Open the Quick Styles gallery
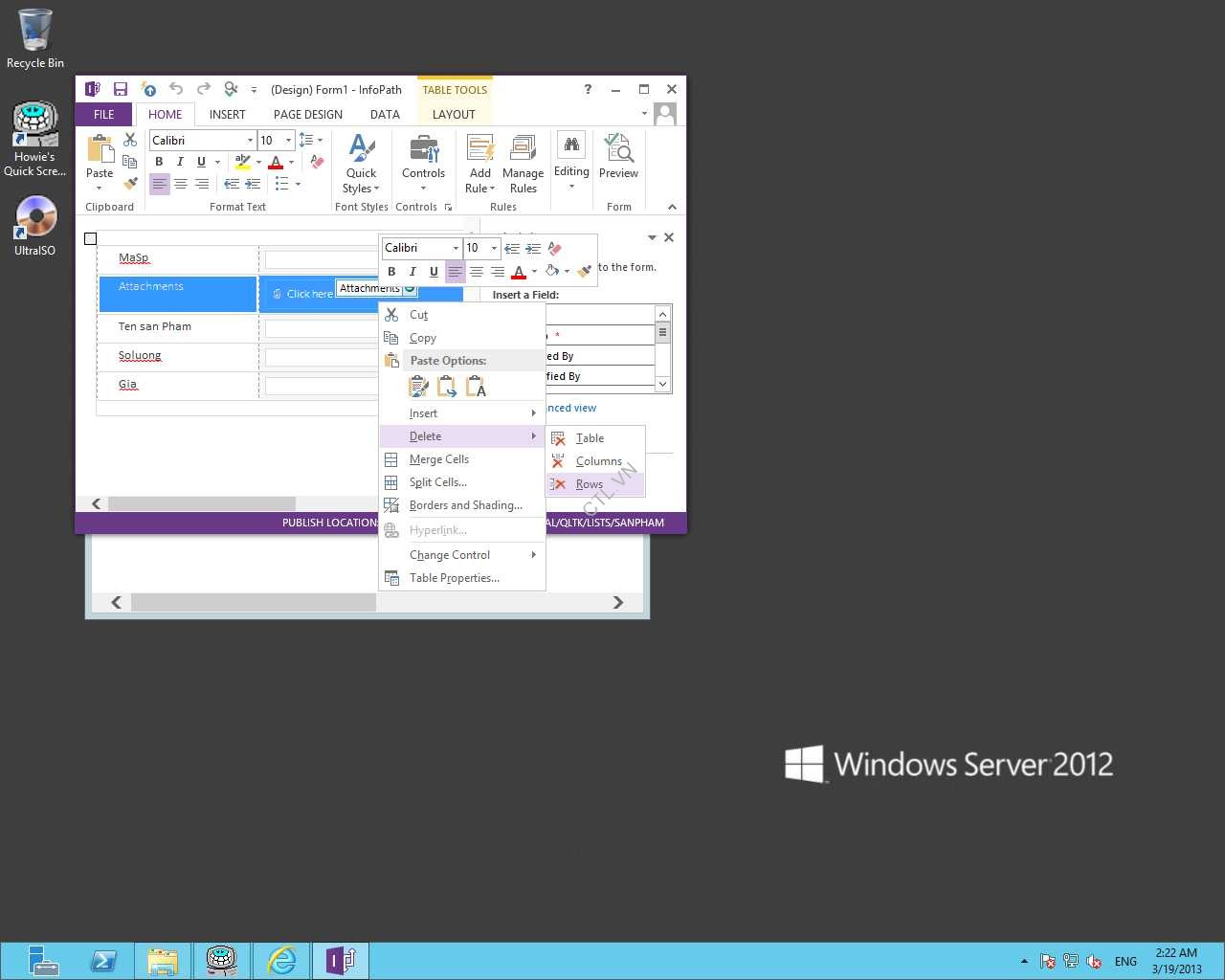Screen dimensions: 1225x980 coord(361,165)
